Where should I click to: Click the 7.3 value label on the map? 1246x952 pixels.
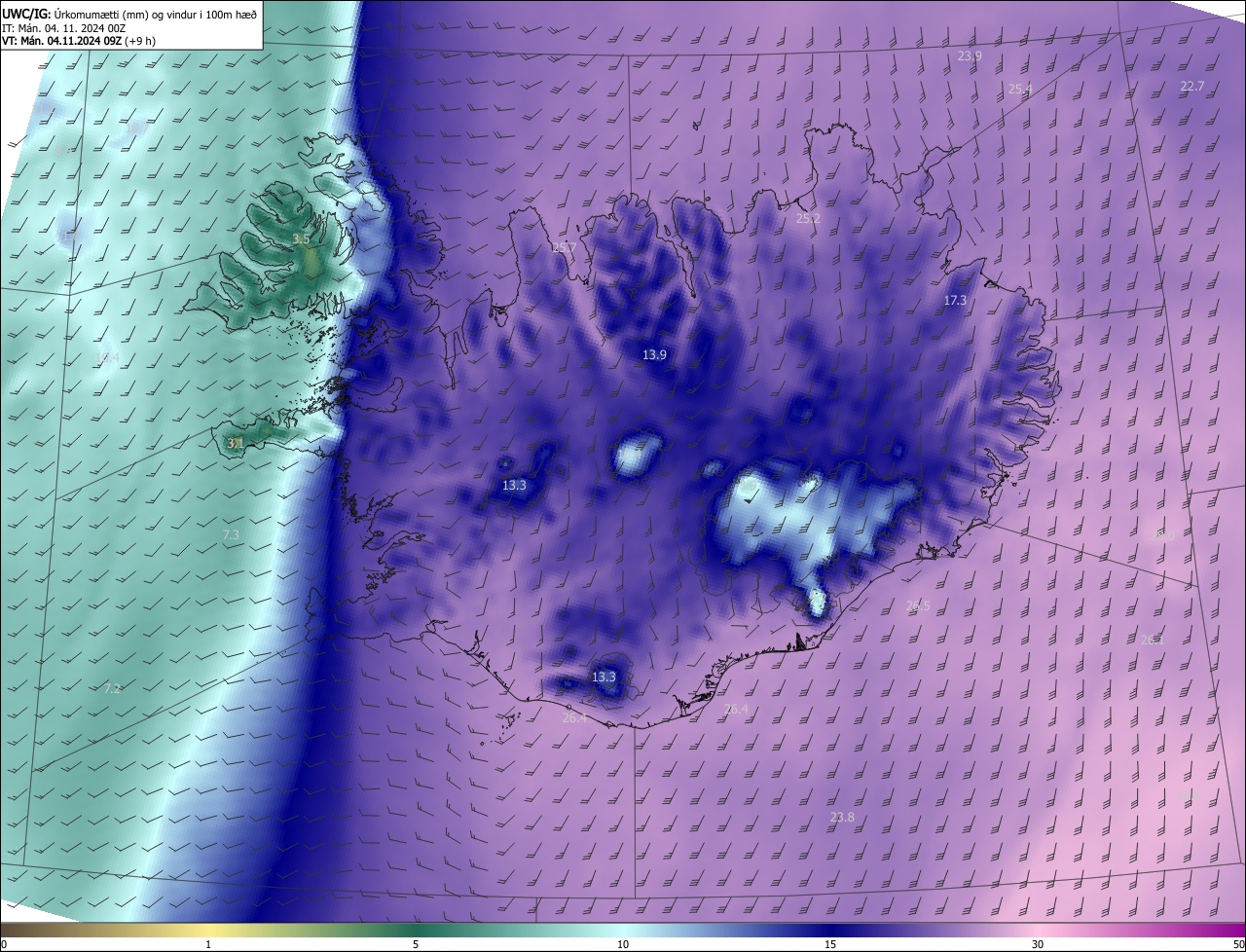[231, 535]
